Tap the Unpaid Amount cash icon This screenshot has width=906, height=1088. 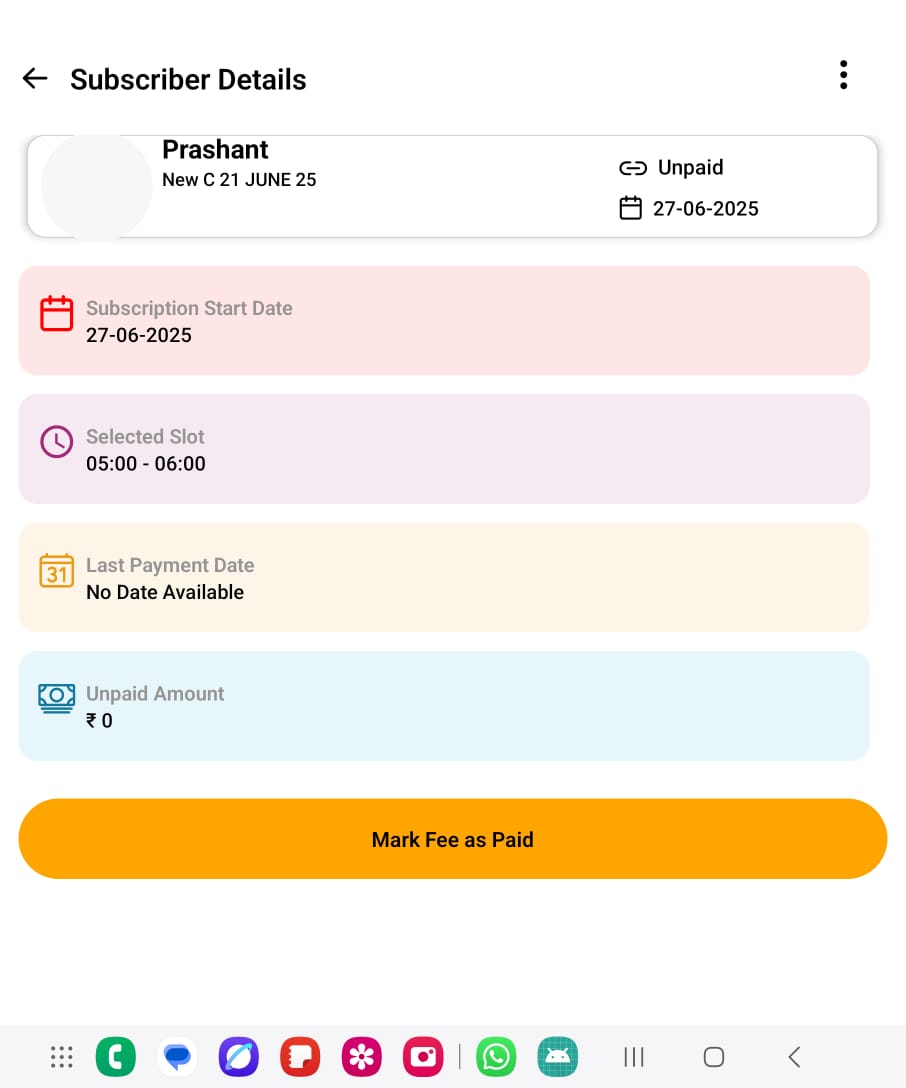tap(56, 698)
